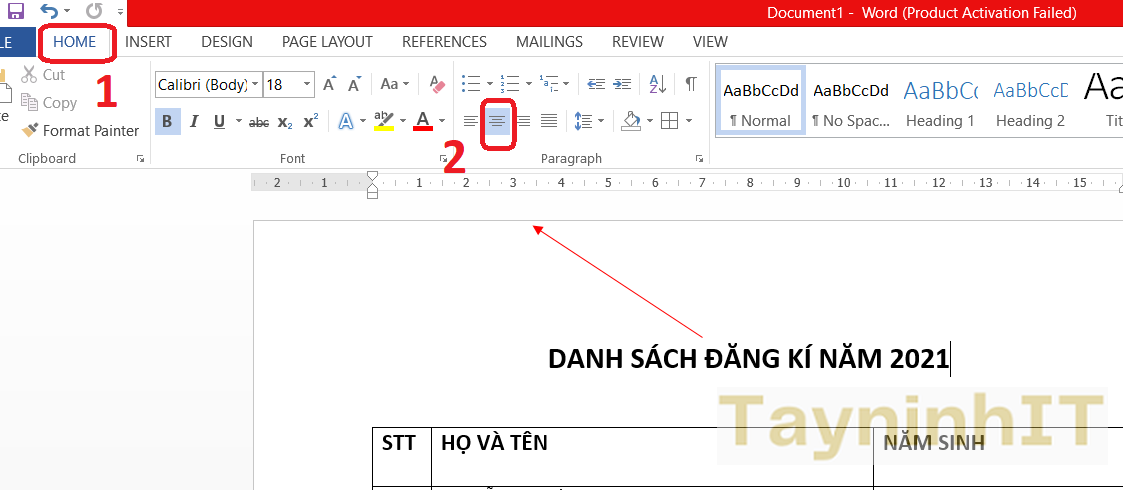Open the font size dropdown

tap(307, 85)
